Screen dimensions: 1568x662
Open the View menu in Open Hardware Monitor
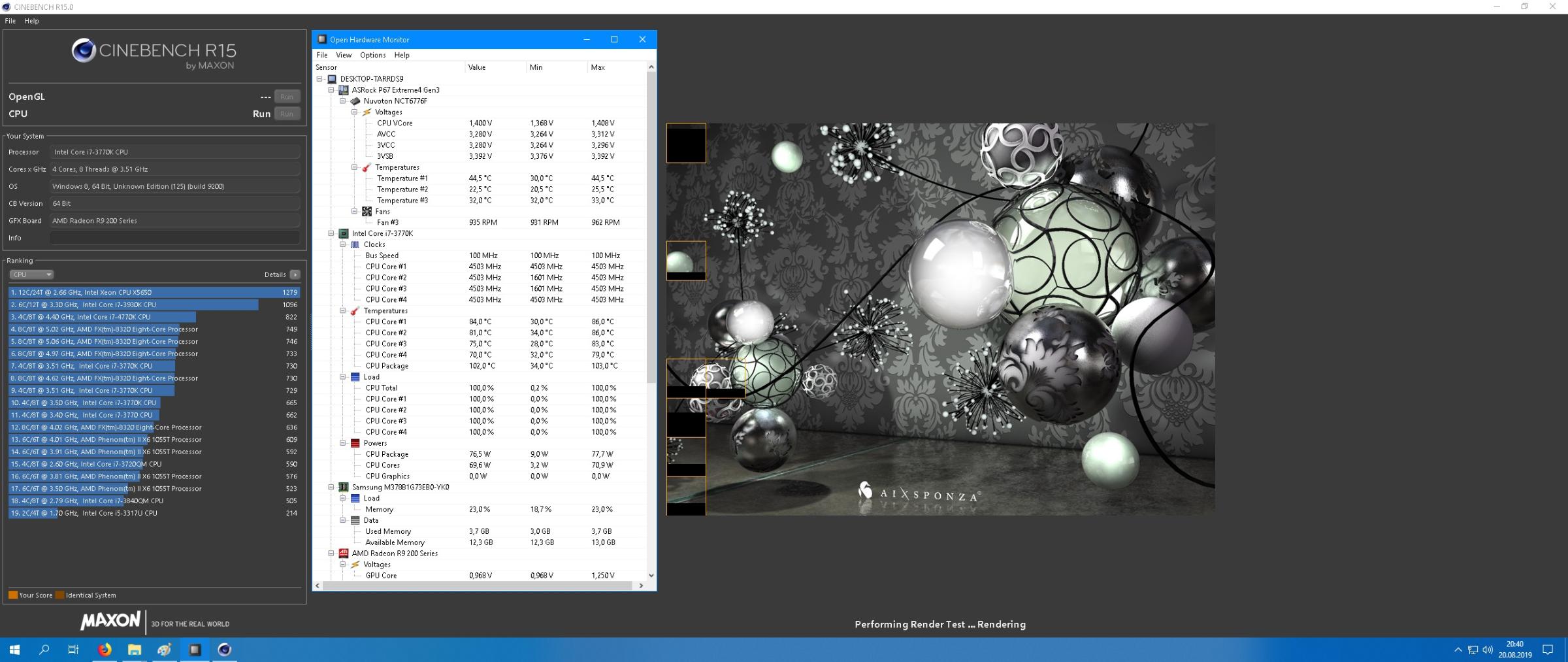click(x=344, y=55)
